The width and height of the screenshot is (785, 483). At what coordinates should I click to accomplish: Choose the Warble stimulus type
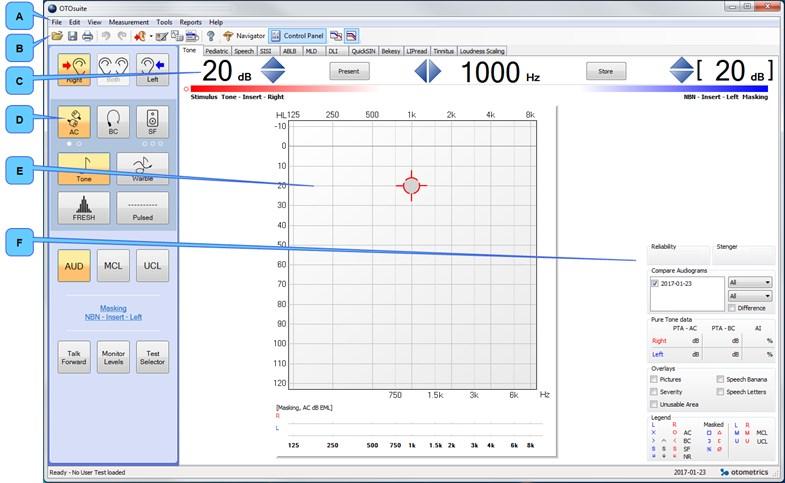(x=143, y=169)
